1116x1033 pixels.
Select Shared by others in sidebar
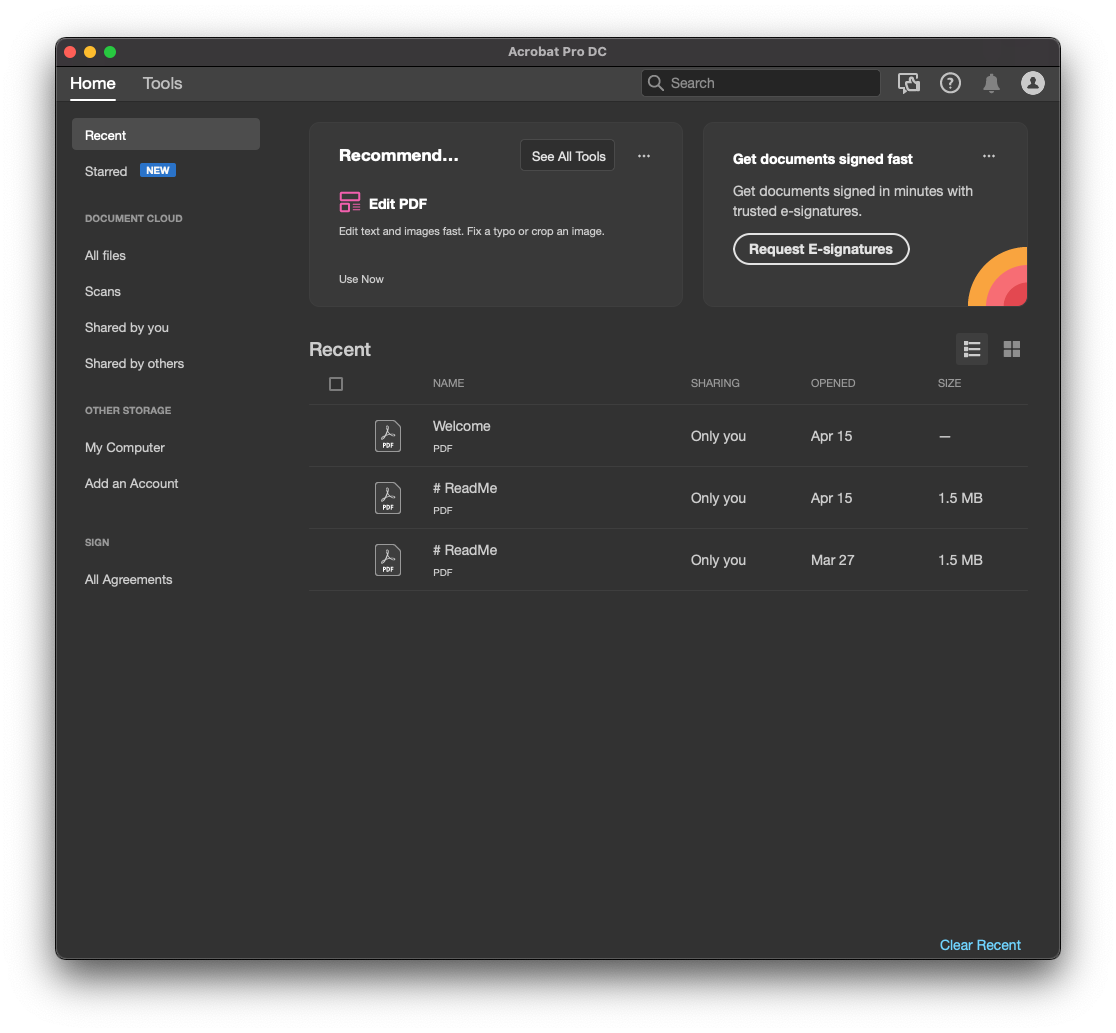(134, 363)
